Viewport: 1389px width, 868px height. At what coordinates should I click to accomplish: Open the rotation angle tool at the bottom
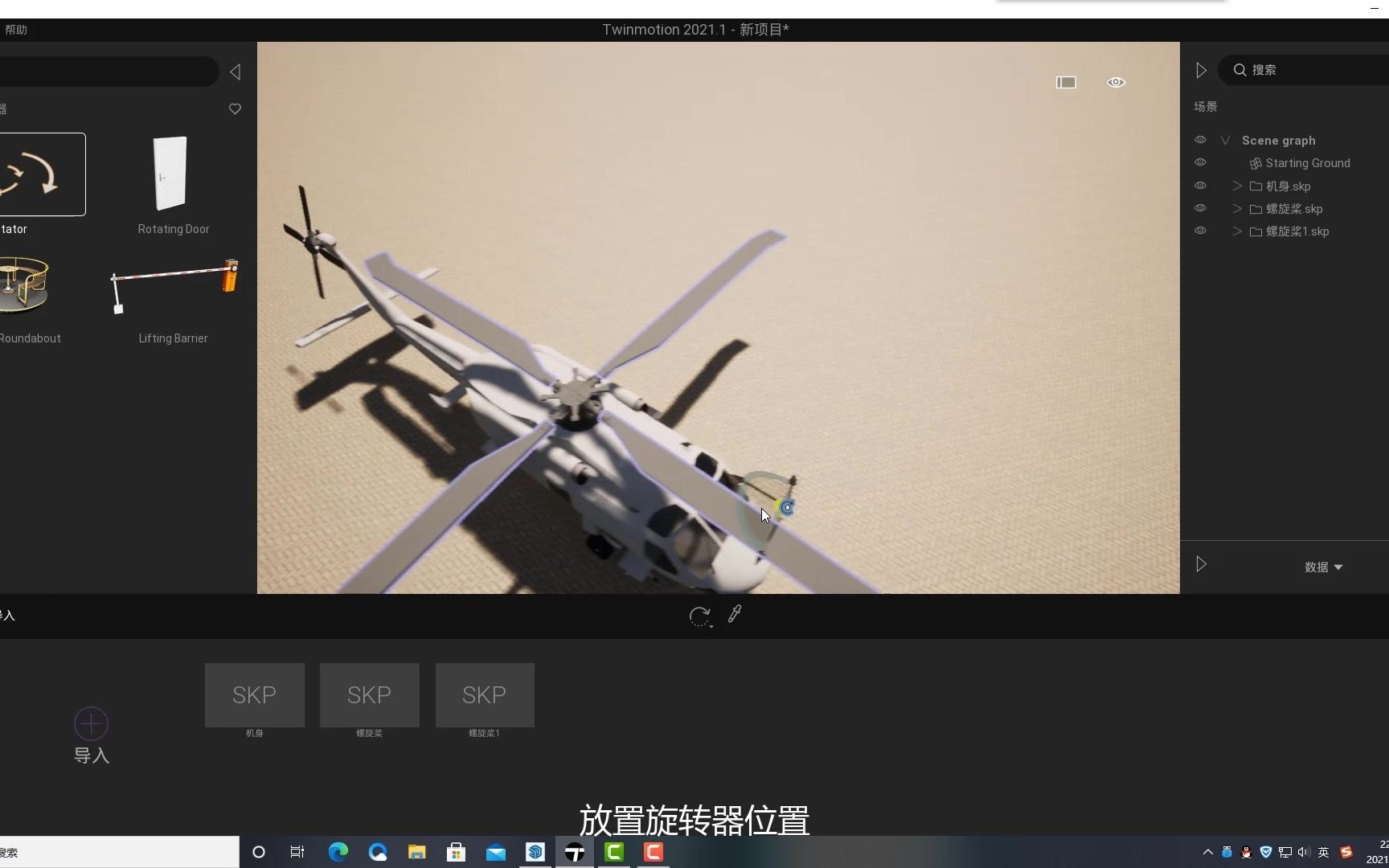[x=699, y=616]
